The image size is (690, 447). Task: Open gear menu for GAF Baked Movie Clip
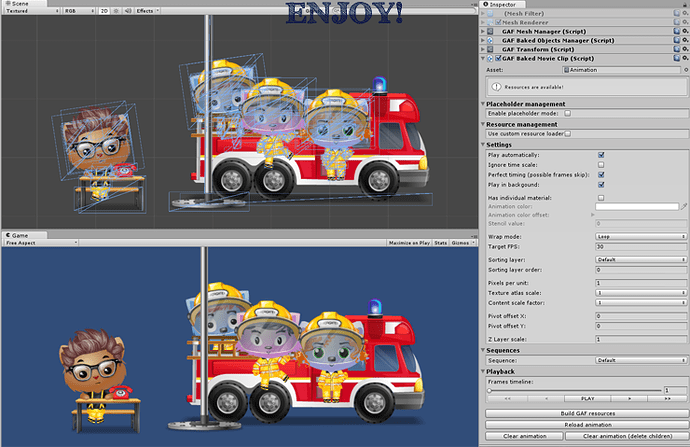click(x=685, y=58)
